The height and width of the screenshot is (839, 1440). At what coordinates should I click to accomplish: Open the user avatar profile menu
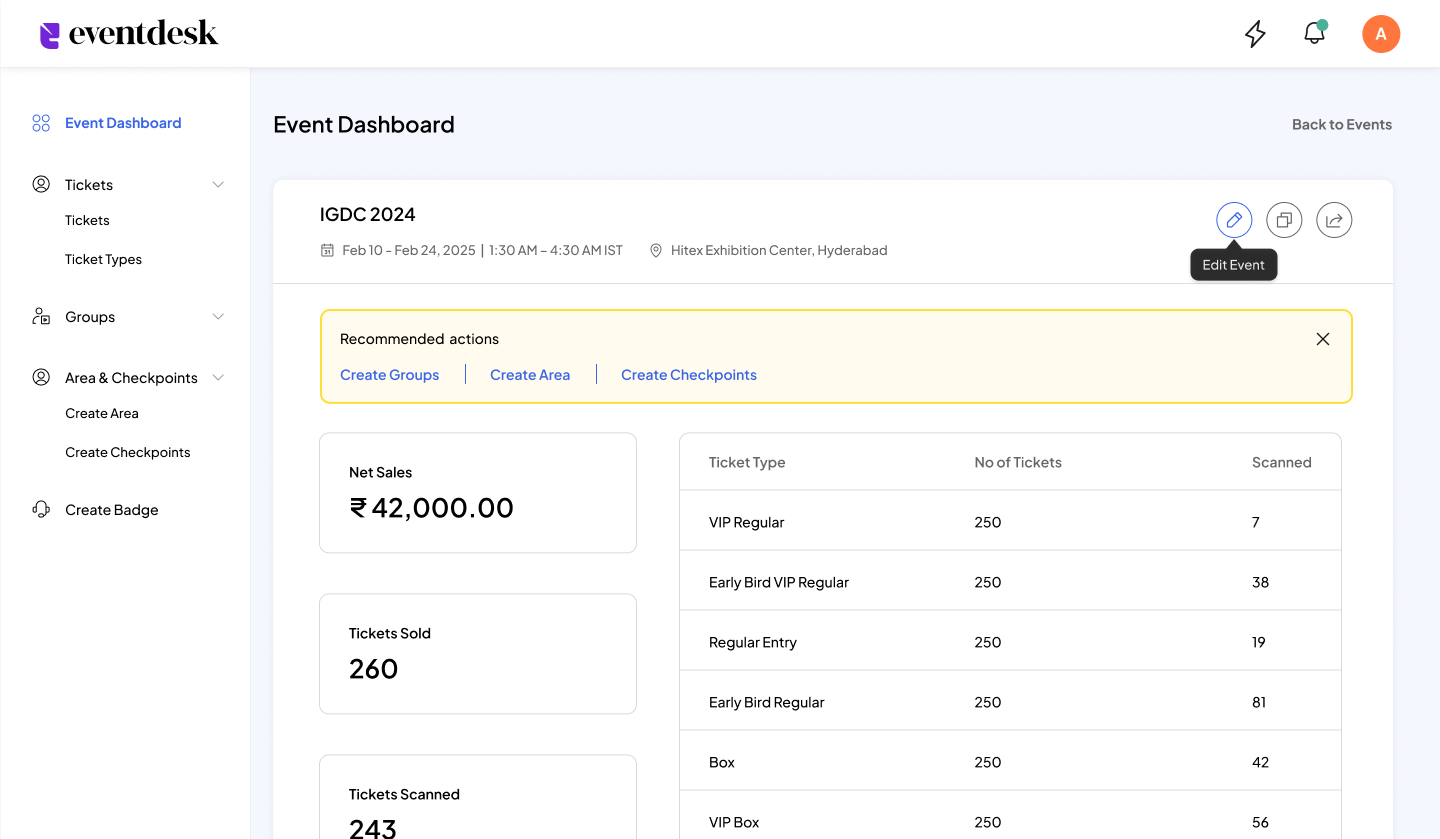point(1381,34)
